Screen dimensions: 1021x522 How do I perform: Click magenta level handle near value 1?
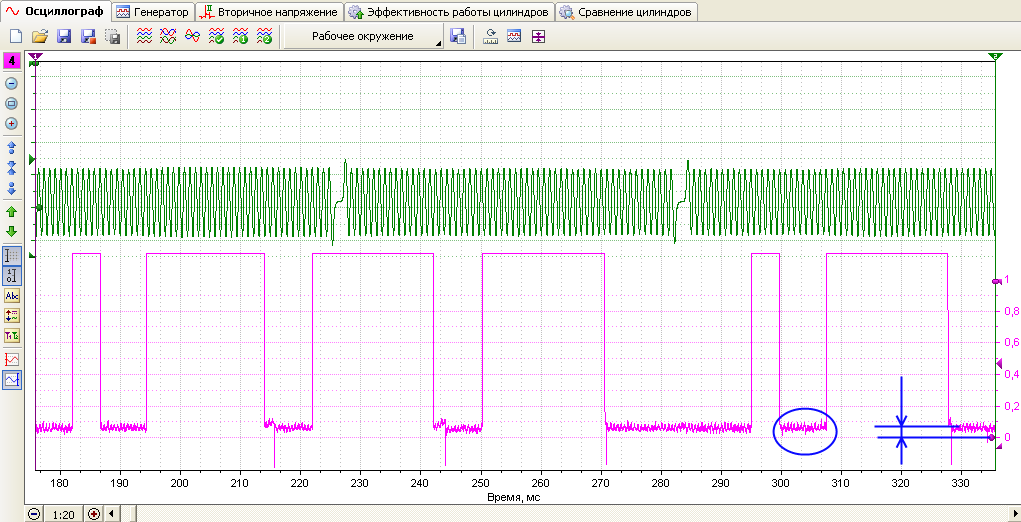pyautogui.click(x=996, y=281)
